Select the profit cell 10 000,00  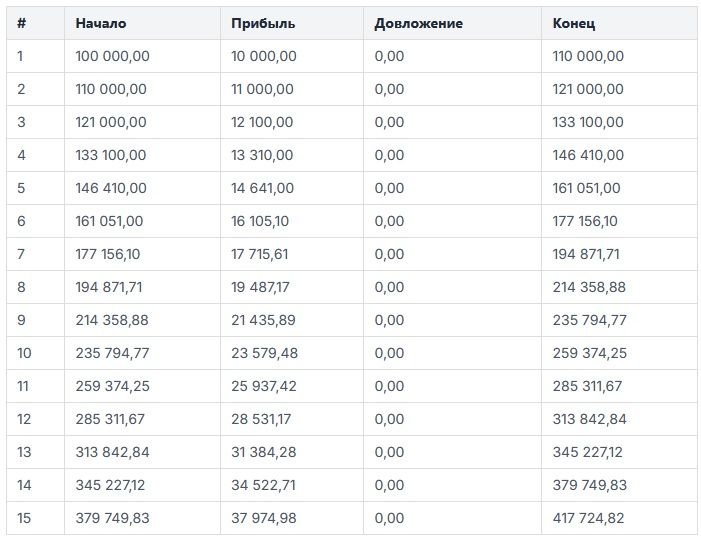pyautogui.click(x=263, y=56)
